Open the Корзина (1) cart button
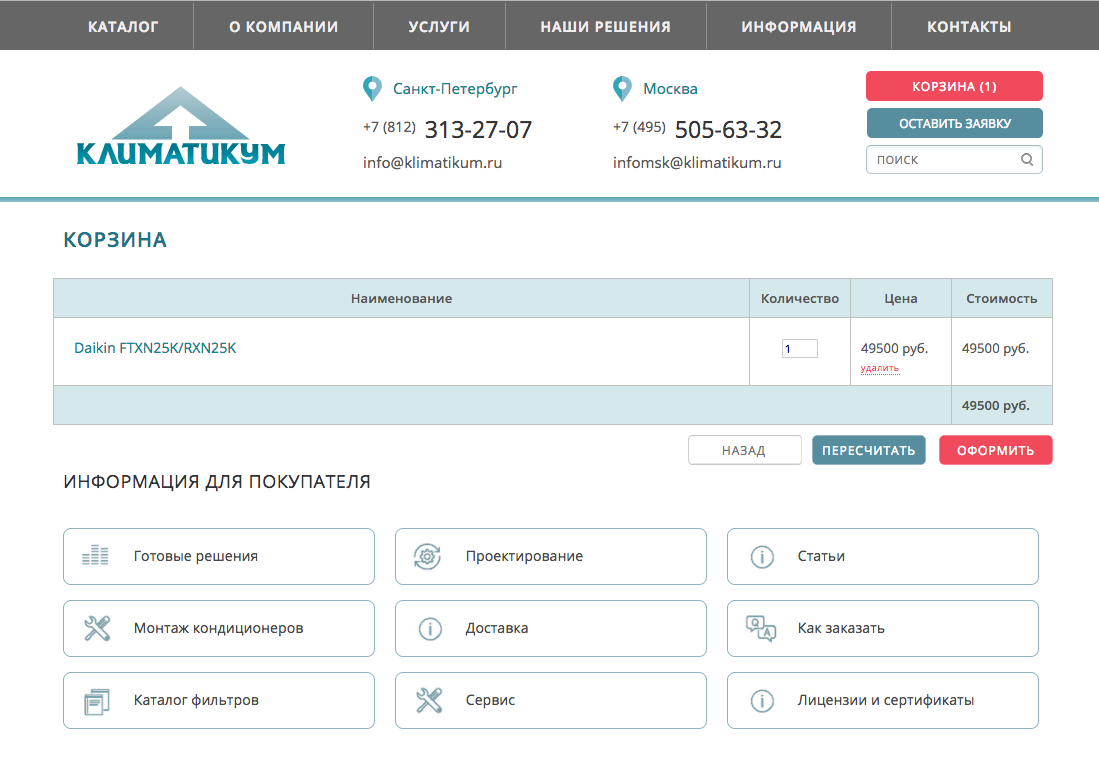Image resolution: width=1099 pixels, height=770 pixels. [x=954, y=87]
